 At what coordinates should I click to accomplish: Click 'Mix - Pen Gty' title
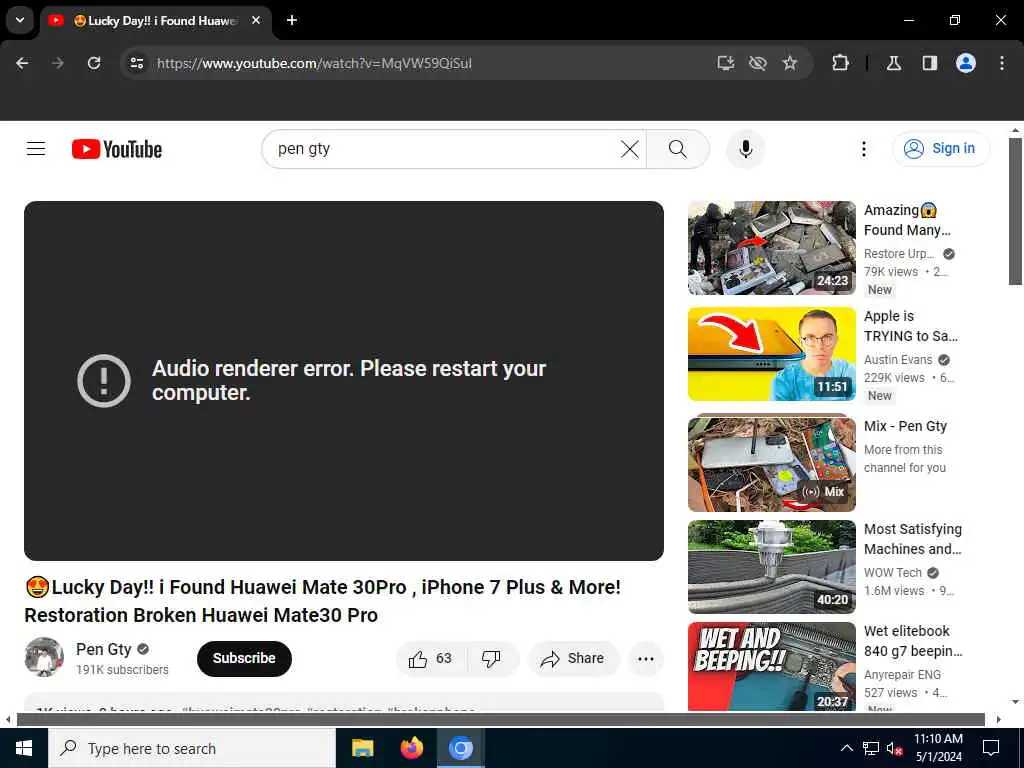905,426
